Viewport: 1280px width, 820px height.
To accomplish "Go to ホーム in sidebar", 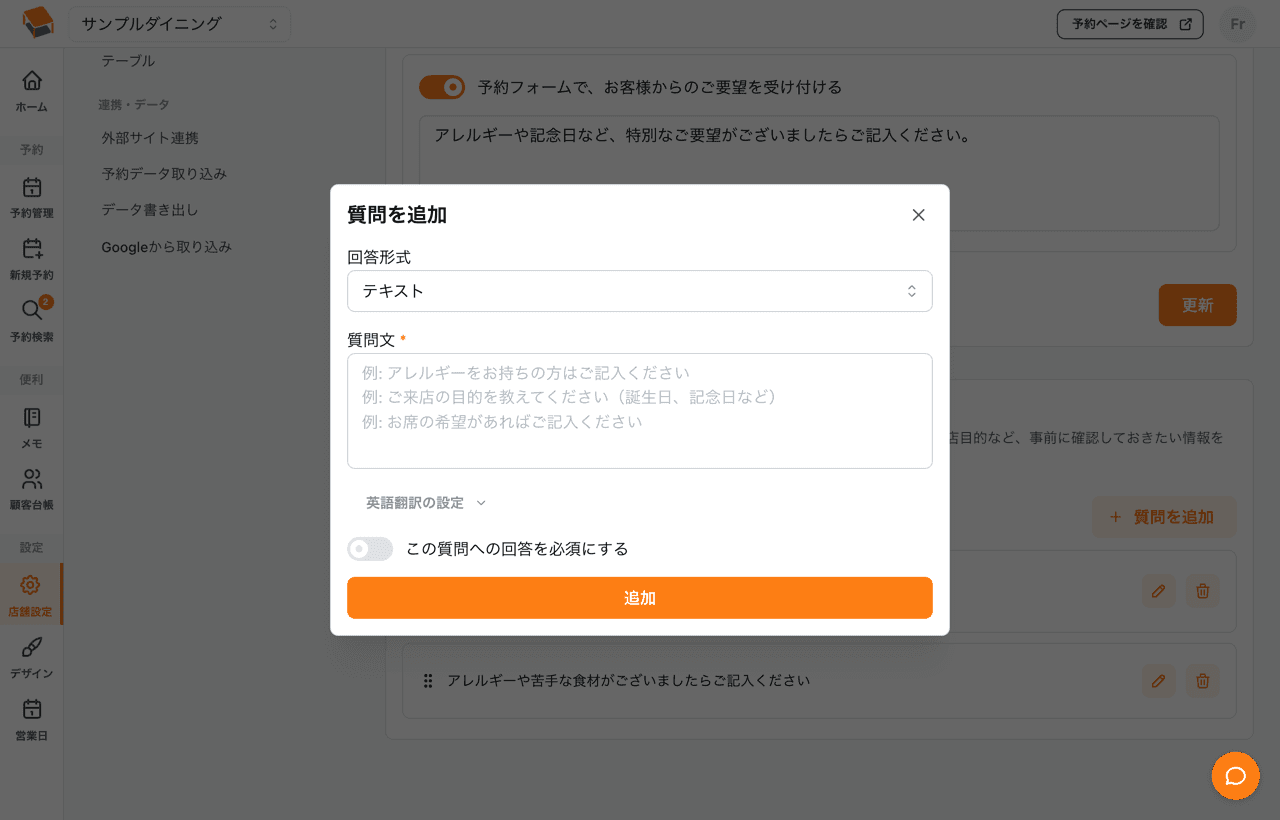I will pos(32,91).
